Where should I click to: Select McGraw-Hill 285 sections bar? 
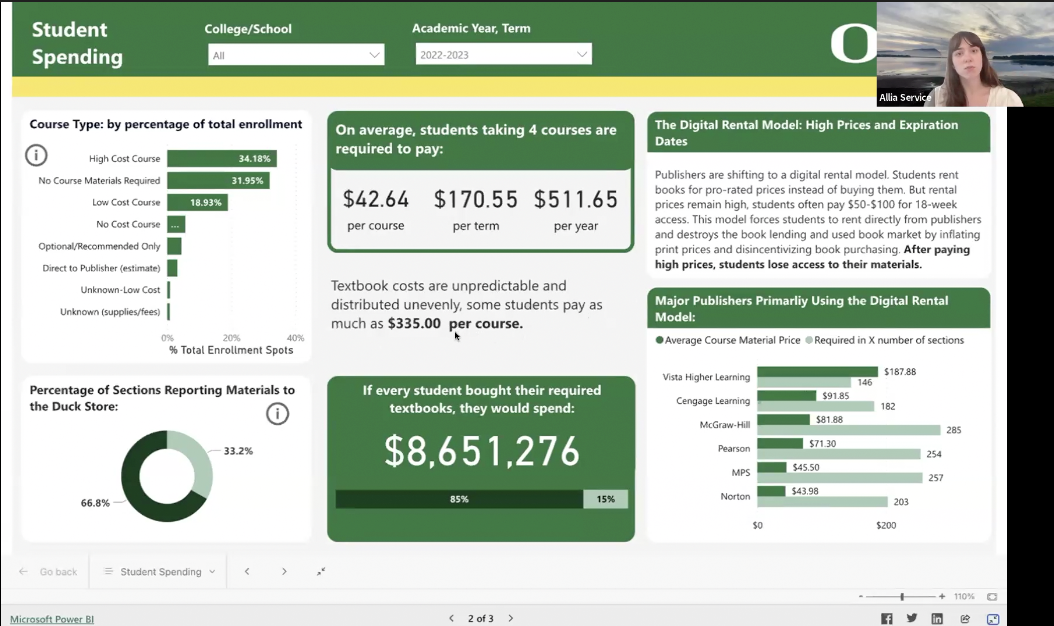848,430
